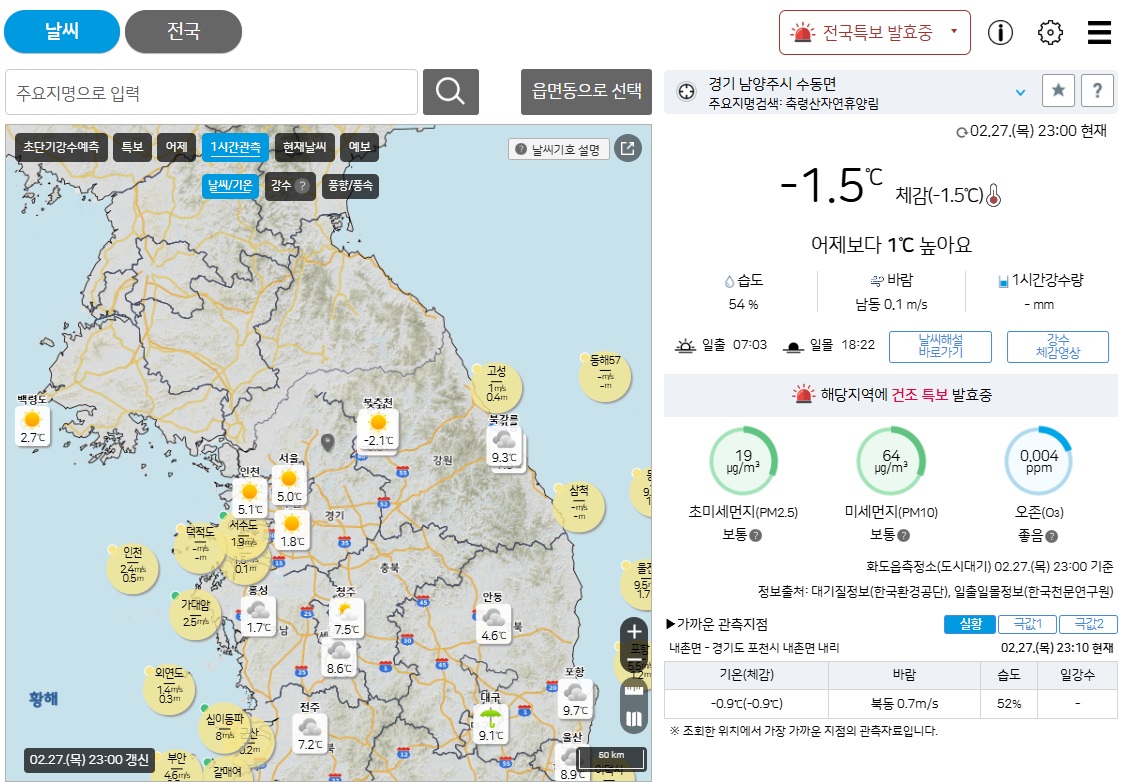Select the 극값2 toggle

click(x=1088, y=624)
